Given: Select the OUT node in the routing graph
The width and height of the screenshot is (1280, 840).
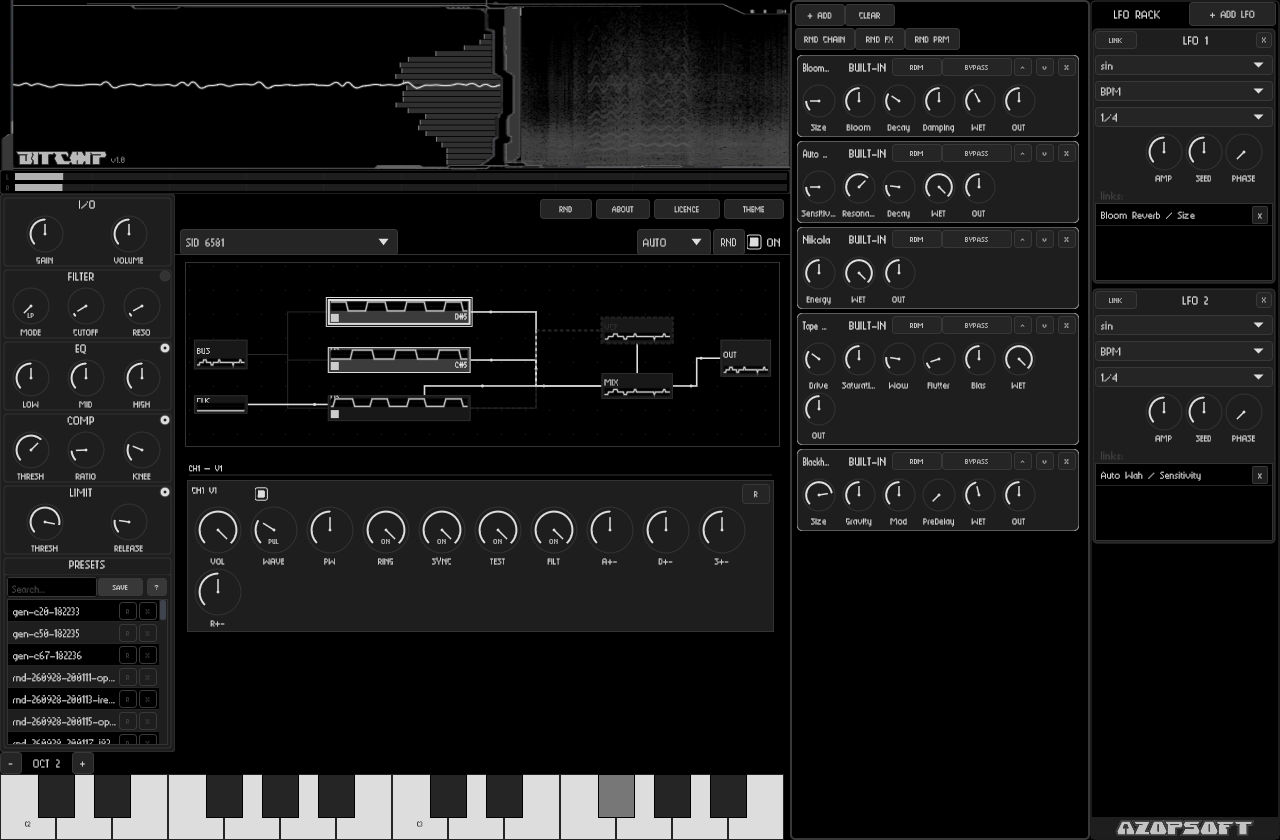Looking at the screenshot, I should pyautogui.click(x=746, y=358).
